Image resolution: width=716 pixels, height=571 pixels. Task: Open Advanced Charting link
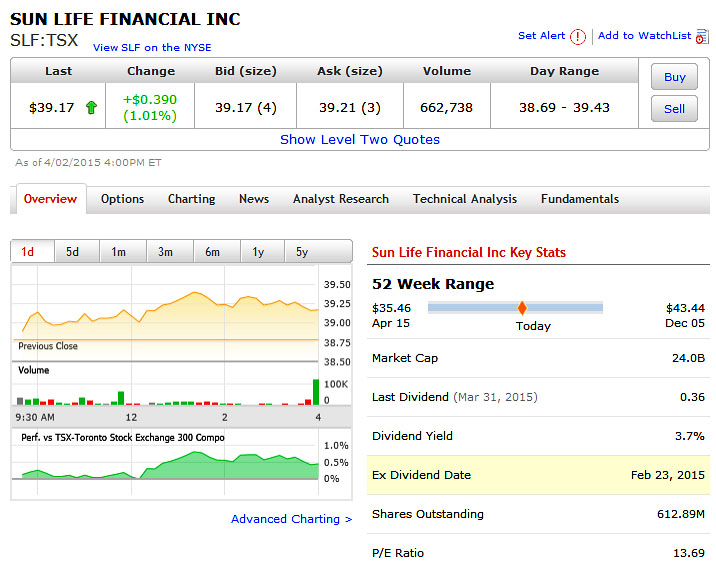(291, 519)
